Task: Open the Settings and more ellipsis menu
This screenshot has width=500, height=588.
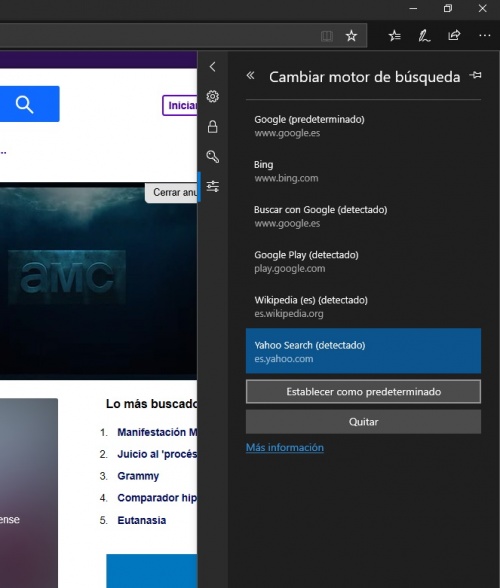Action: [485, 36]
